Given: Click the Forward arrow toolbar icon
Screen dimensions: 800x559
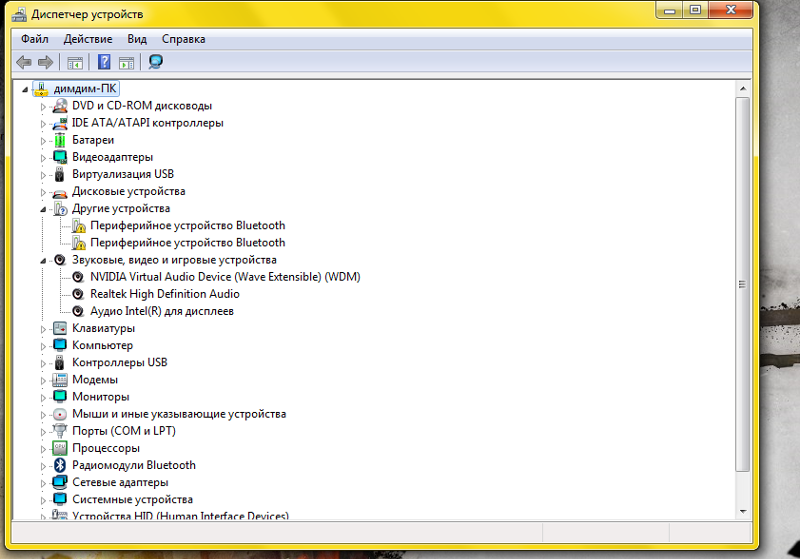Looking at the screenshot, I should [x=45, y=62].
